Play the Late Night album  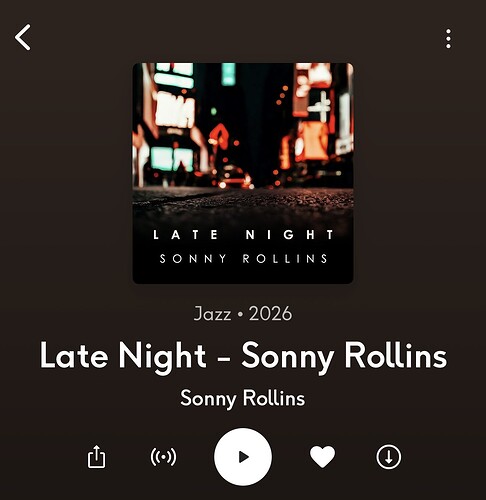pos(243,457)
